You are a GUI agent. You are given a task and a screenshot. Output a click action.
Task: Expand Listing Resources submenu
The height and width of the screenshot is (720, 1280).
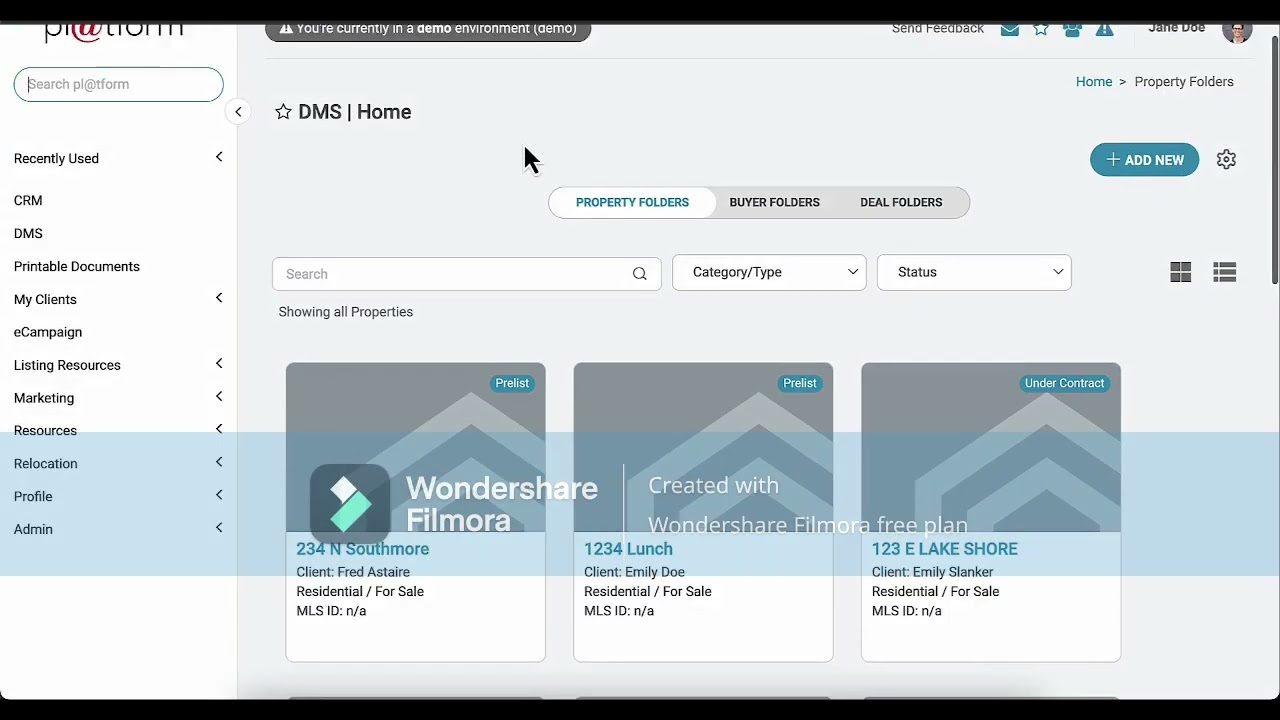click(x=219, y=364)
